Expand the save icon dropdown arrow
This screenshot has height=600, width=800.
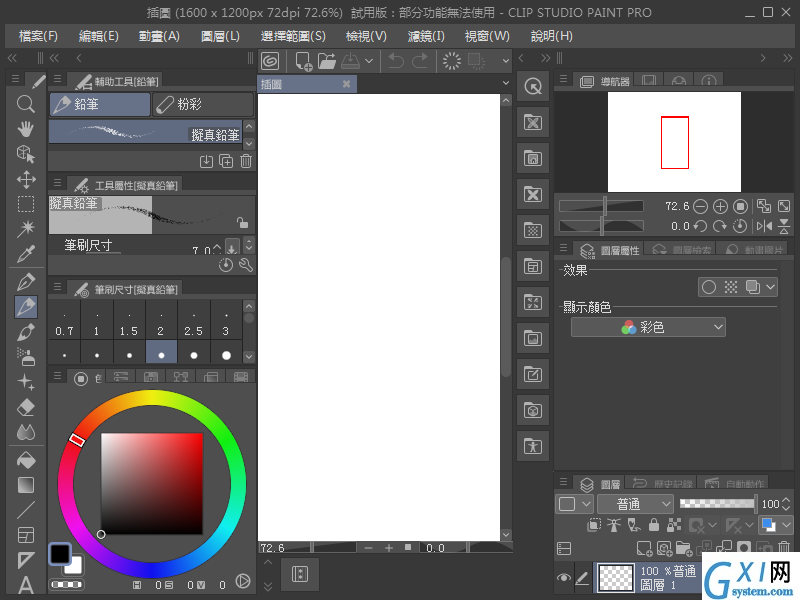(x=369, y=61)
